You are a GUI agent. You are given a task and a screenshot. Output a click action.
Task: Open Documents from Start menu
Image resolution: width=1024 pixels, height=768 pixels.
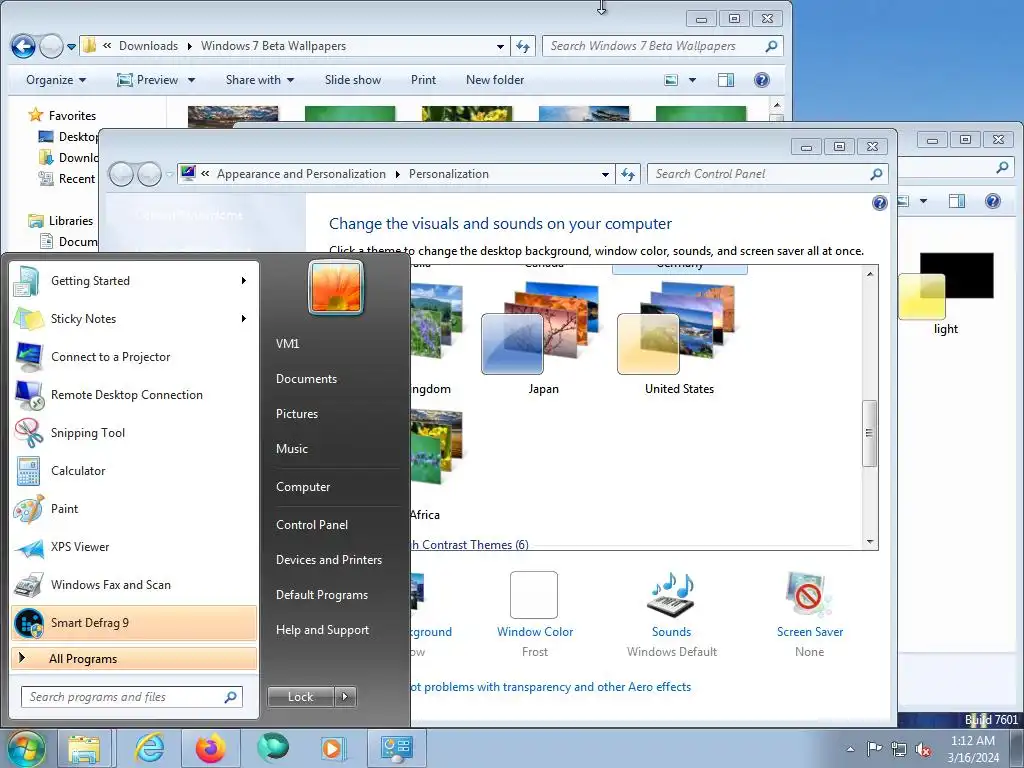(306, 379)
